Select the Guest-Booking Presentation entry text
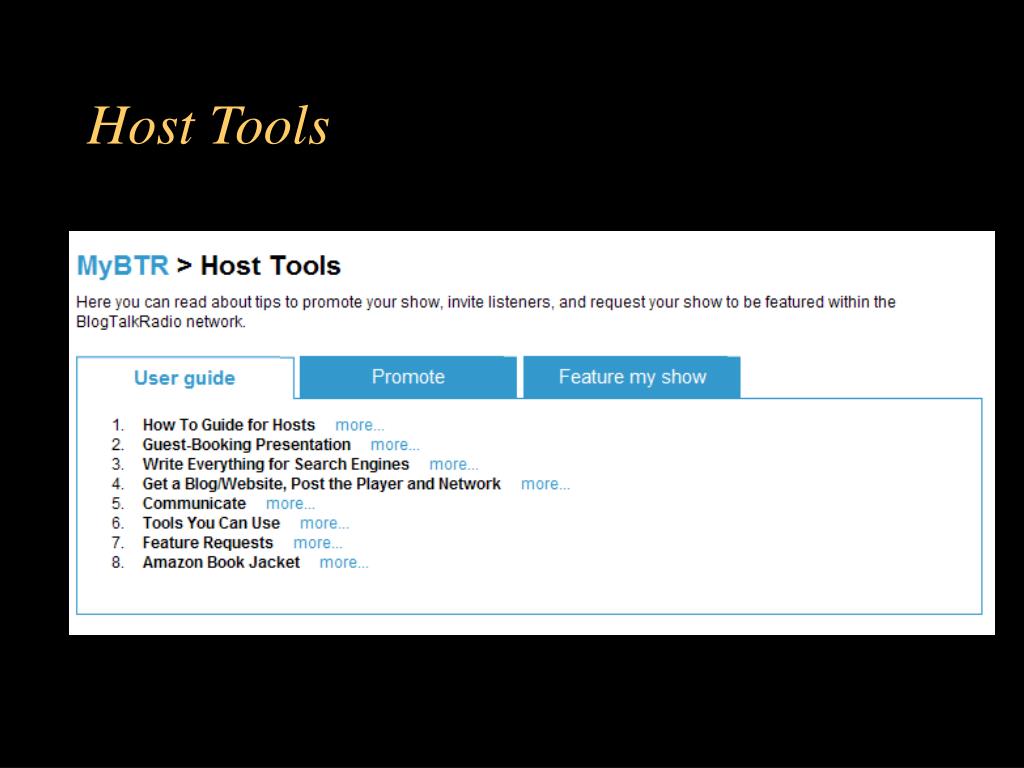Viewport: 1024px width, 768px height. click(246, 445)
